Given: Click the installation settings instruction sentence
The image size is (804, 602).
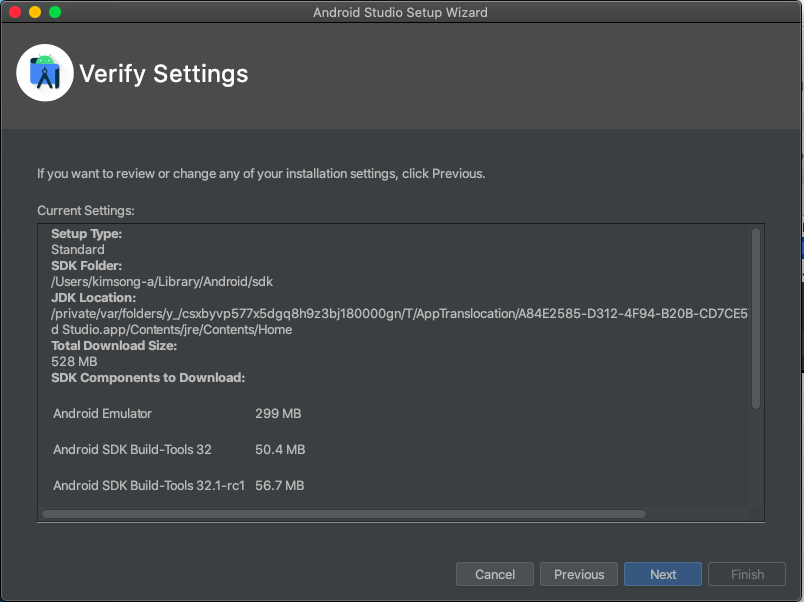Looking at the screenshot, I should [261, 174].
